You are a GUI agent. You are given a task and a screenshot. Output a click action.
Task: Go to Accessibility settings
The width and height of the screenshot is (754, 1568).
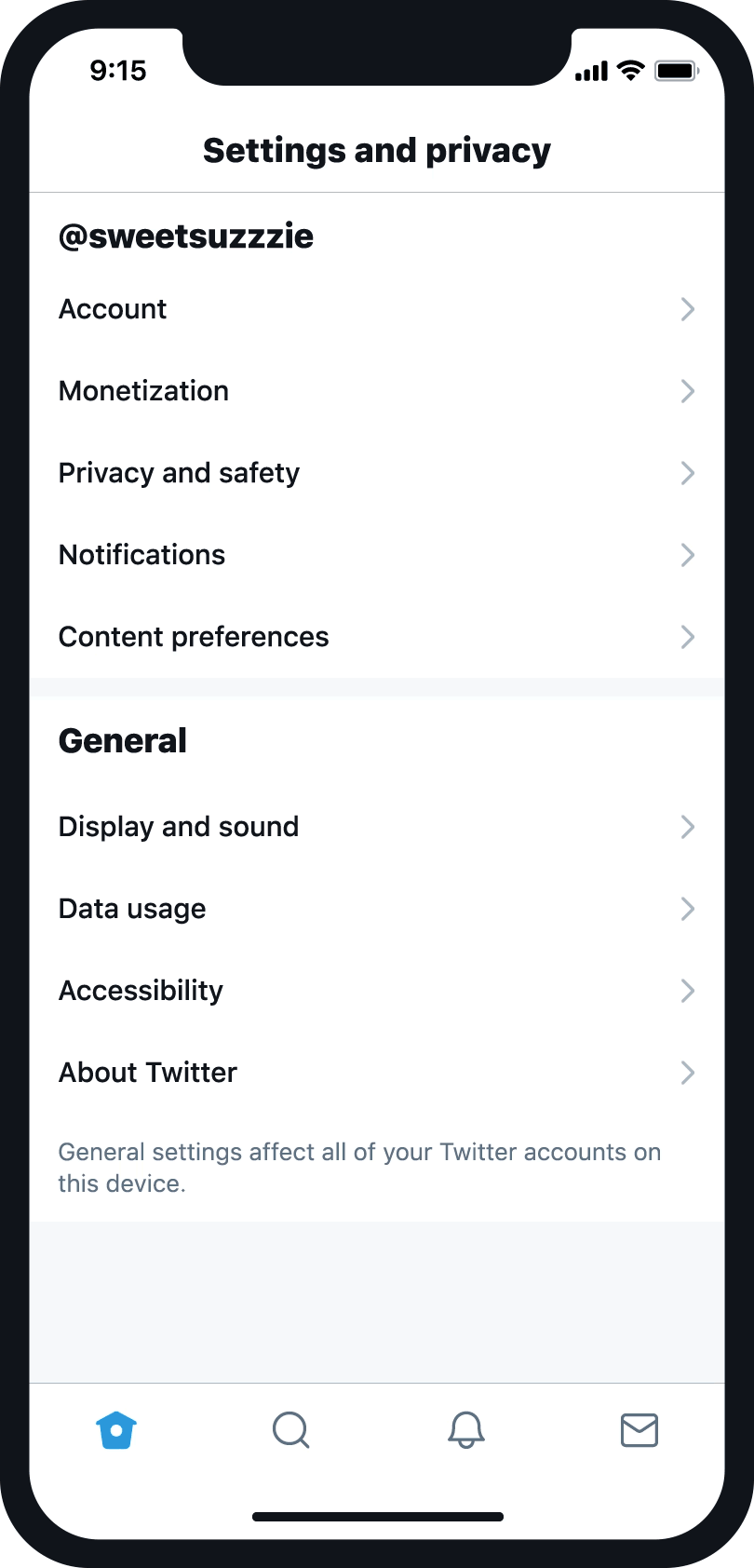[x=141, y=991]
